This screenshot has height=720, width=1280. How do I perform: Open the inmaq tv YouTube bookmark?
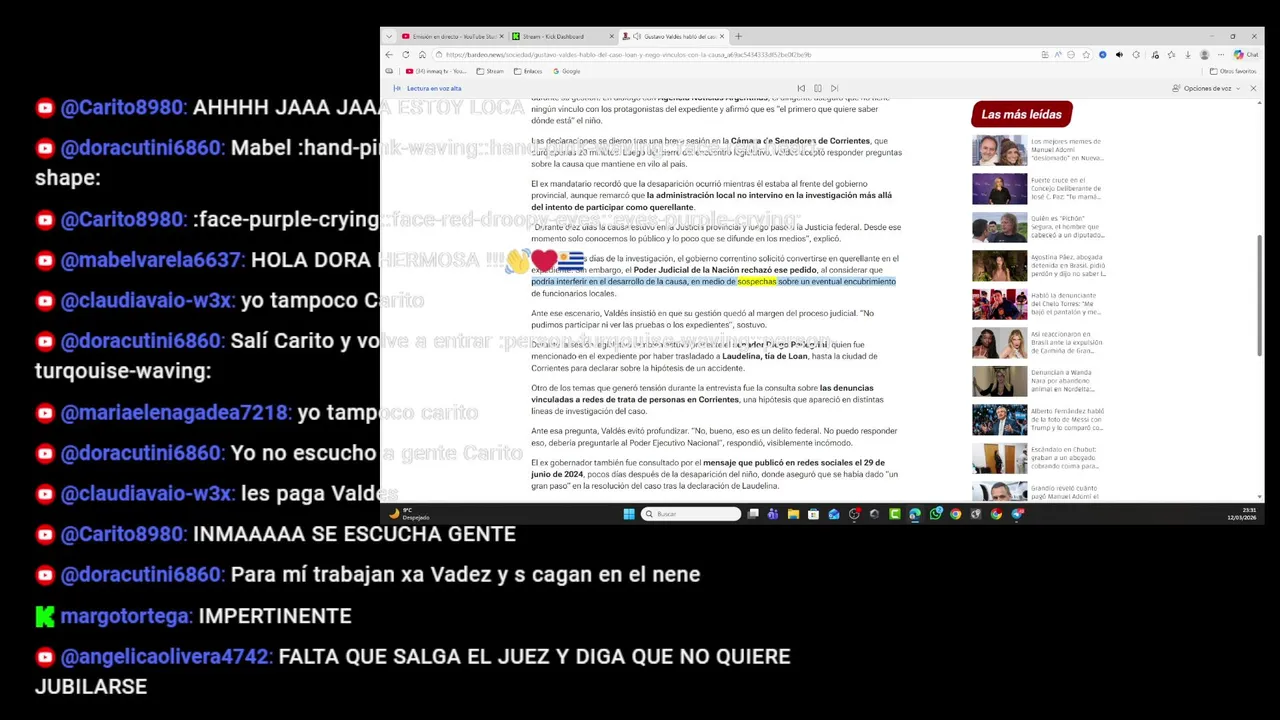(436, 71)
